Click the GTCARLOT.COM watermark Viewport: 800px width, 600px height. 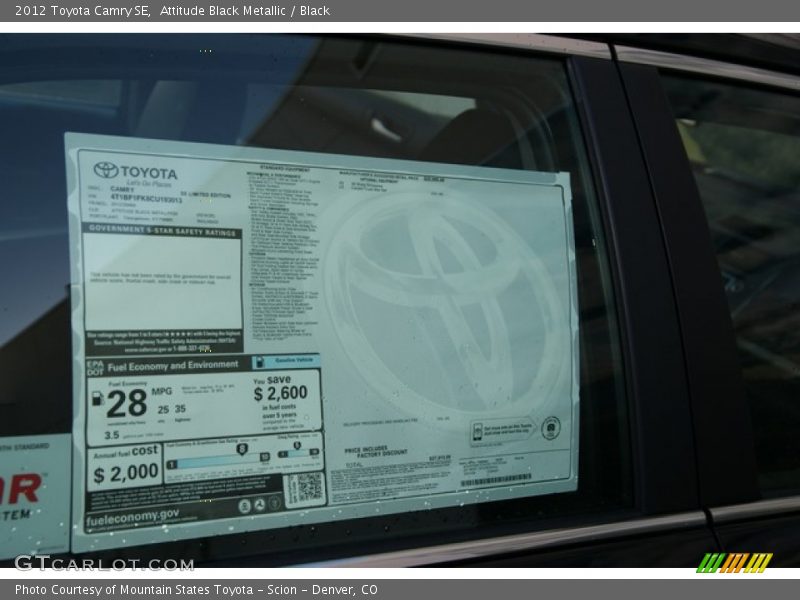coord(104,563)
